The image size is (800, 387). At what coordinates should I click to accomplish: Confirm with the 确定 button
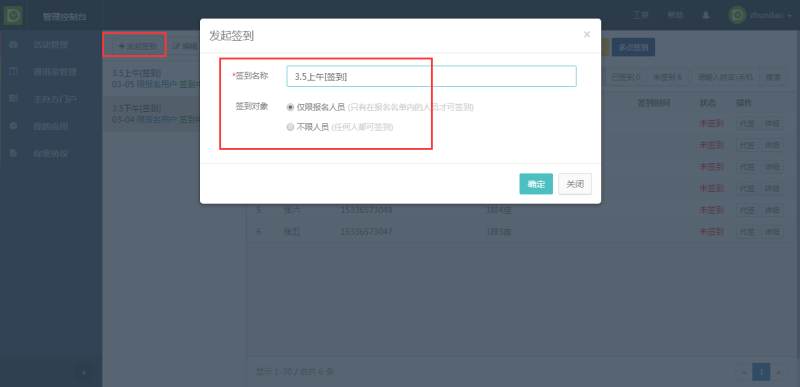(536, 184)
